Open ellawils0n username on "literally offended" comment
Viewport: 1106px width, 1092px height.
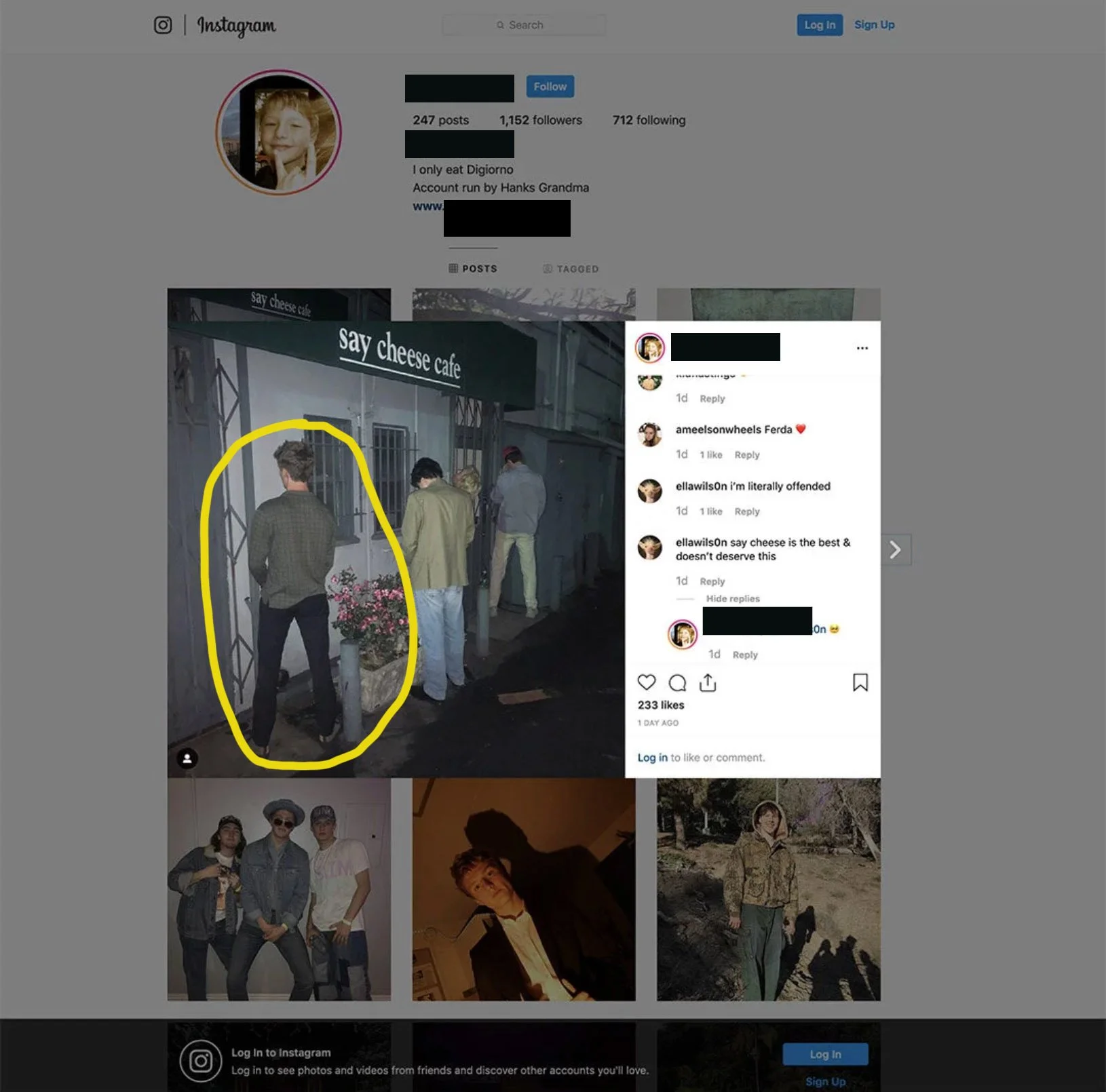701,486
